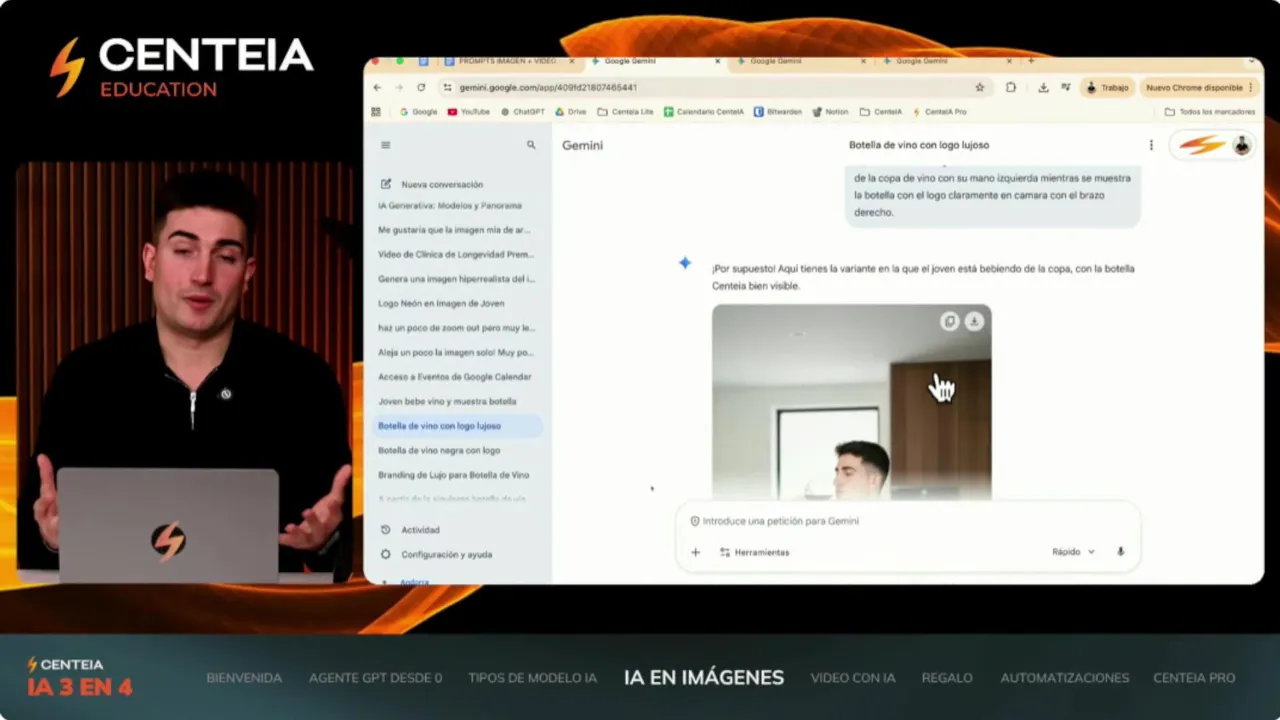Open the Chrome downloads icon

click(x=1043, y=88)
